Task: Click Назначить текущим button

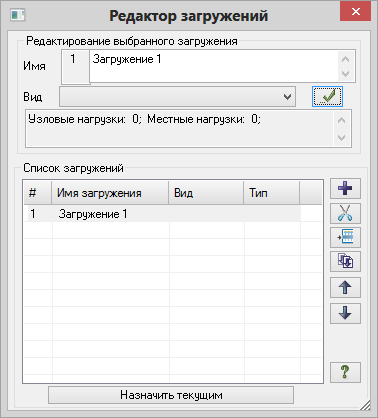Action: (x=171, y=395)
